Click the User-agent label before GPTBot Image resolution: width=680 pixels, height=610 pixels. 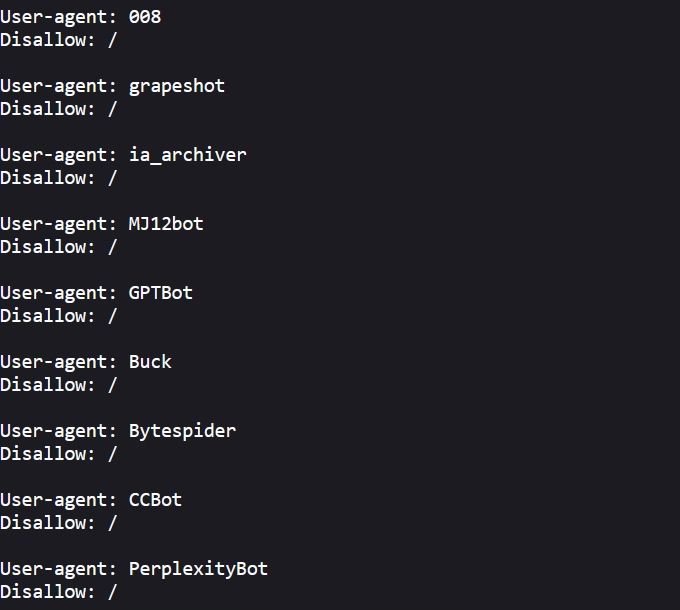[x=56, y=293]
